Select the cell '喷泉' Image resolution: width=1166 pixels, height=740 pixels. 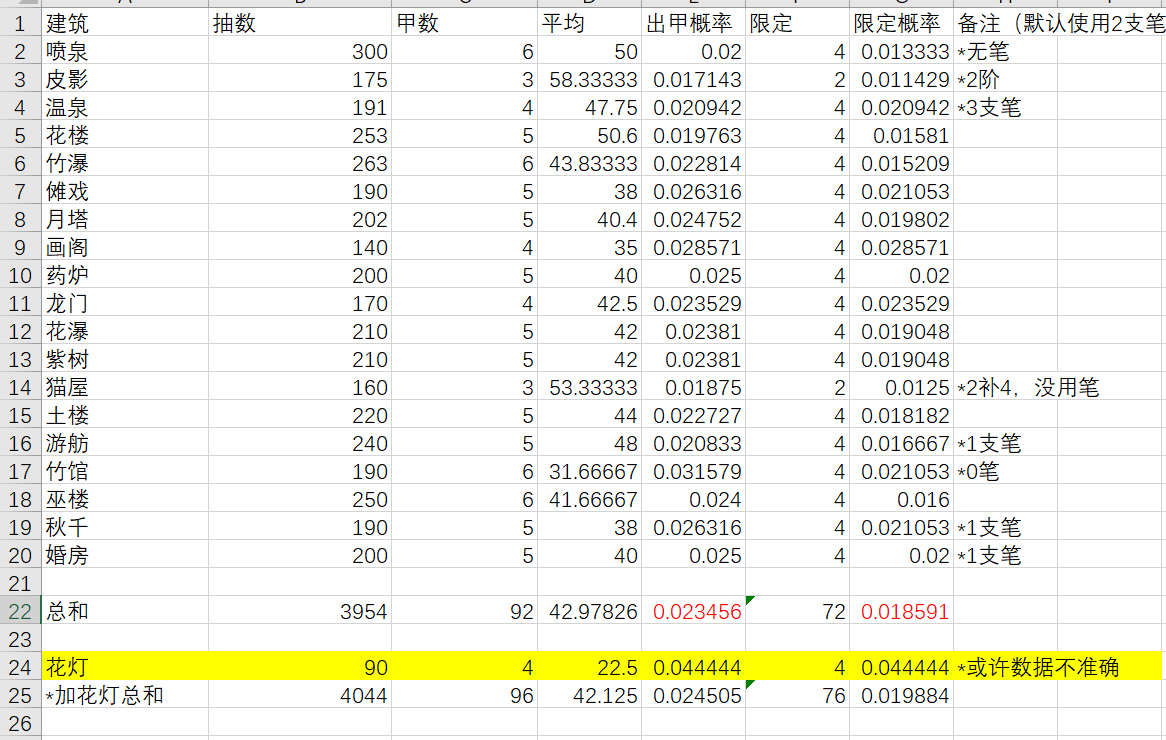coord(125,52)
